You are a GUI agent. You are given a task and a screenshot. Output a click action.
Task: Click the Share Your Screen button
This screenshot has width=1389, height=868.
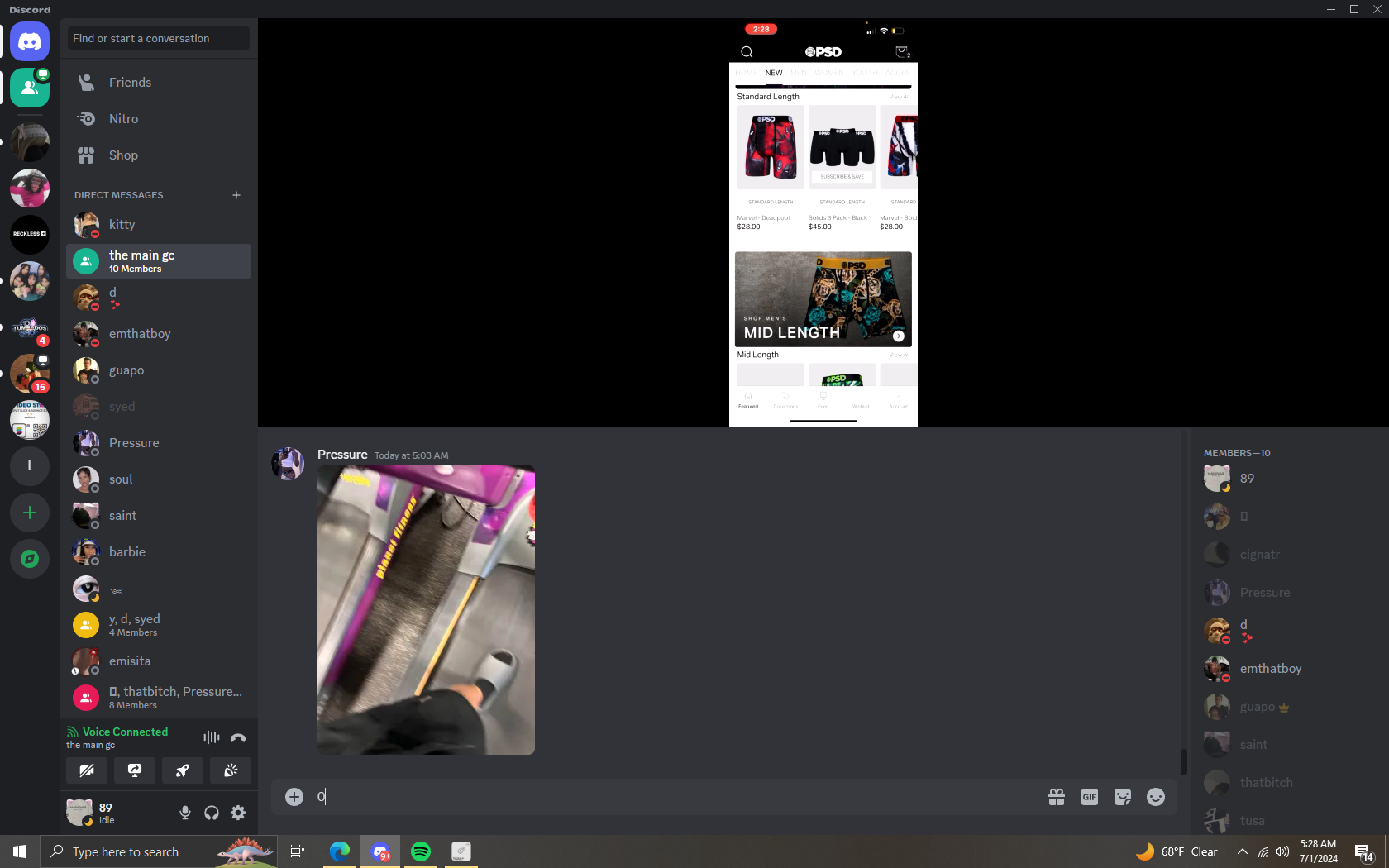(x=135, y=770)
